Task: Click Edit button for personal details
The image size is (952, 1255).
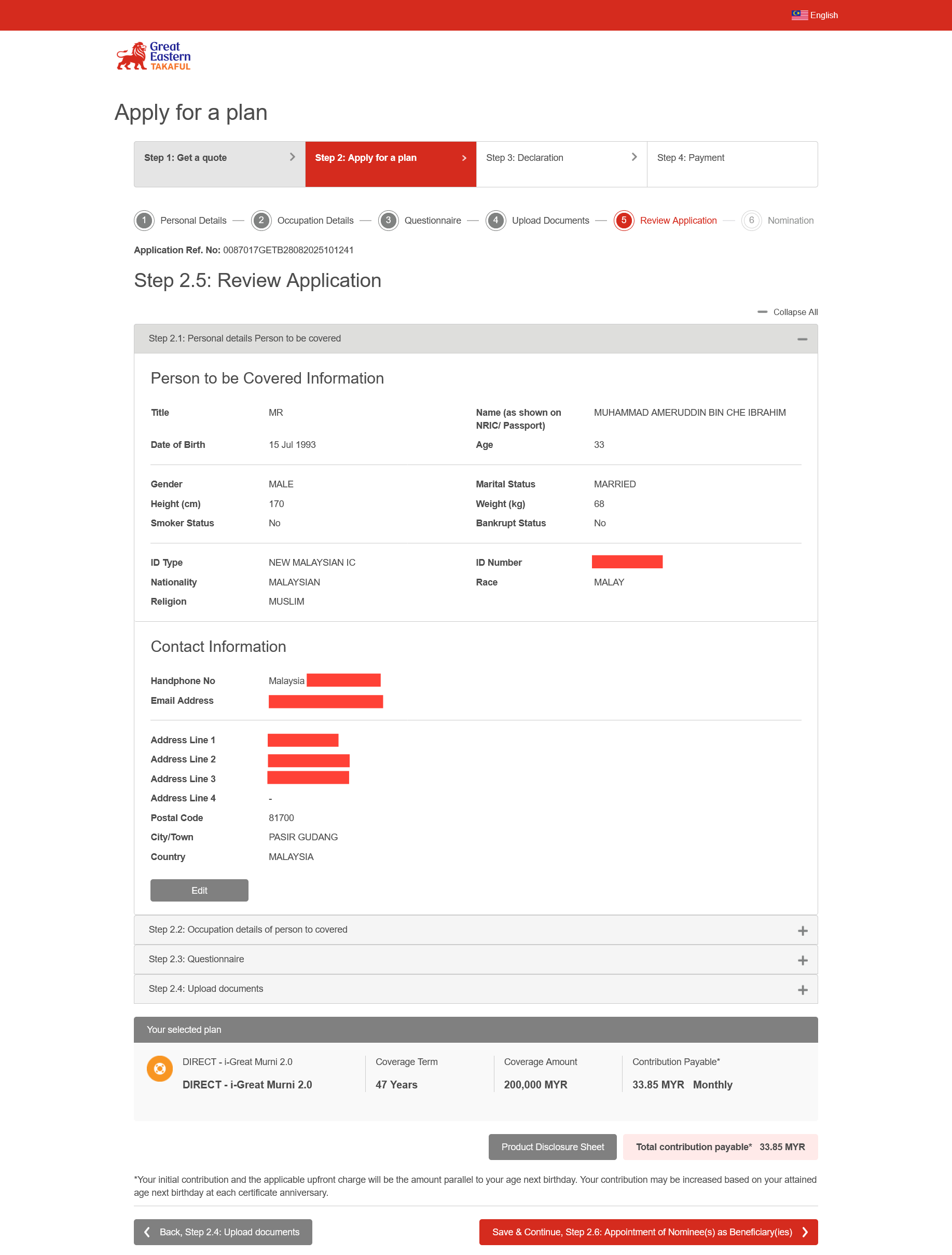Action: click(x=199, y=890)
